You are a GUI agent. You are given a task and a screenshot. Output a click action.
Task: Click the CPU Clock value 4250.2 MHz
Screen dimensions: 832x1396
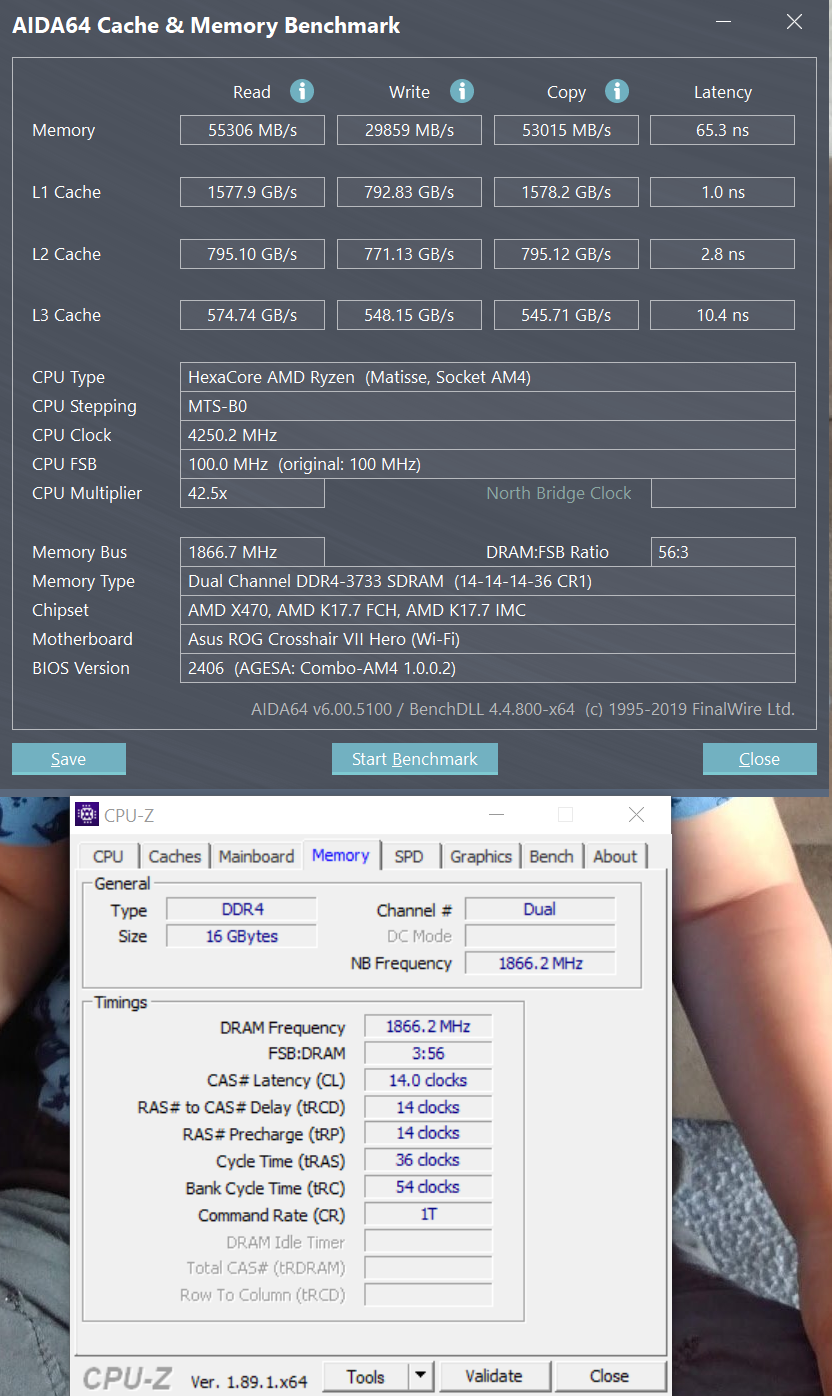(488, 435)
